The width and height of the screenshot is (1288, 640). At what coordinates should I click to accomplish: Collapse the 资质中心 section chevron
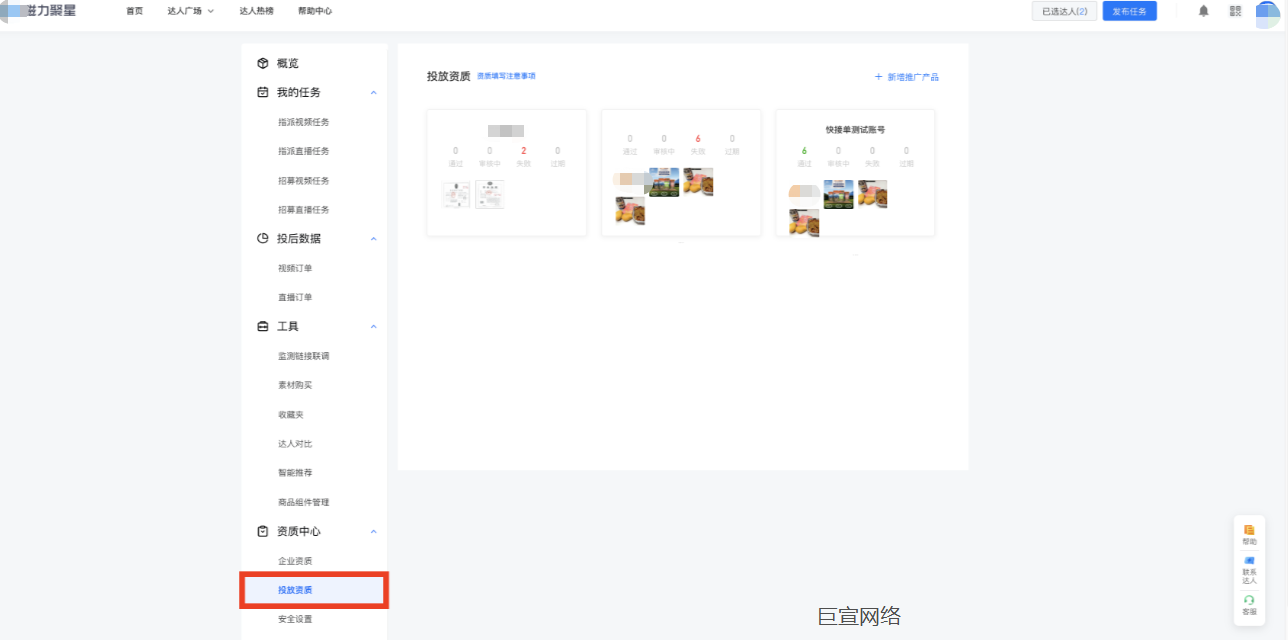coord(373,531)
